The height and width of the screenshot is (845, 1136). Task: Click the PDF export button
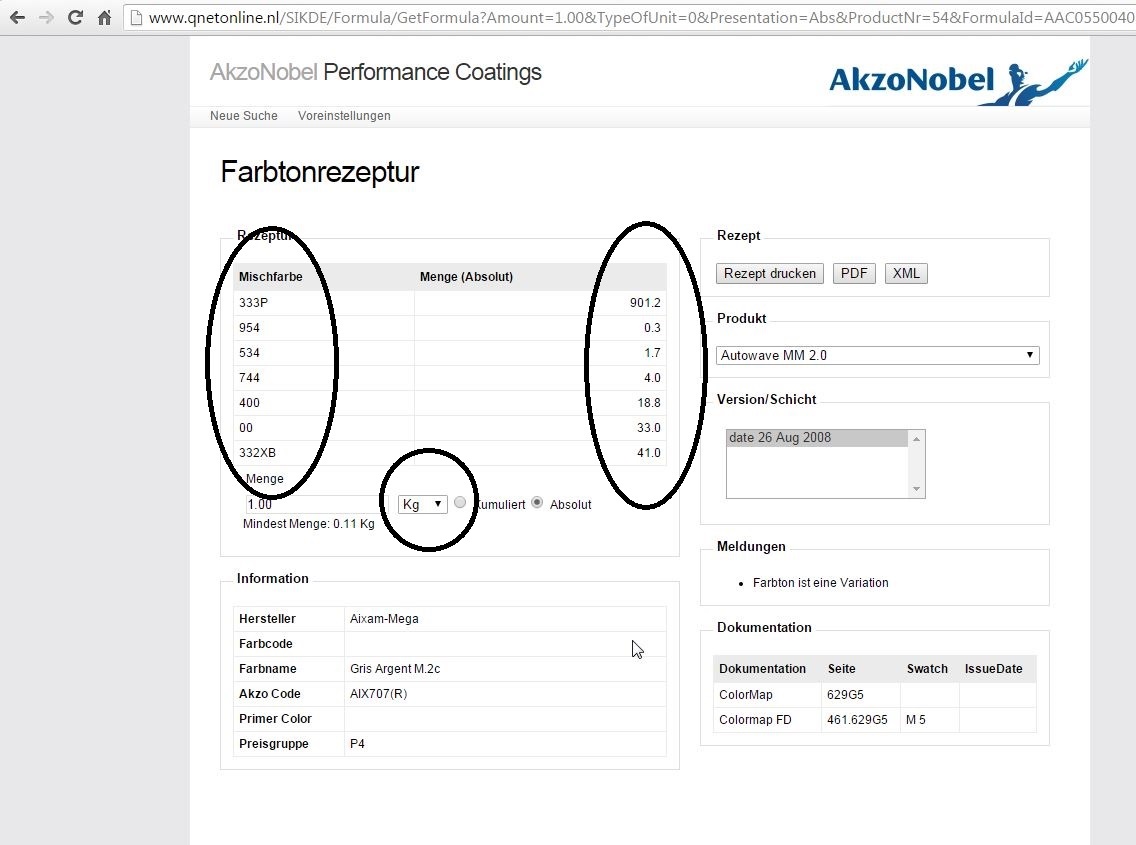coord(854,274)
